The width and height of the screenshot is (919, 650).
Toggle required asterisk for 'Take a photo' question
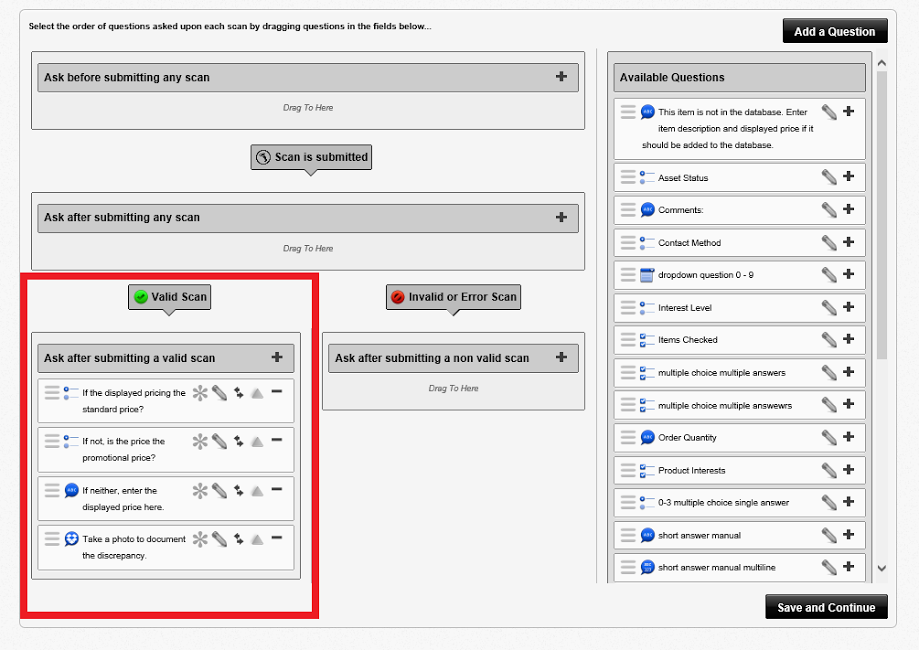tap(200, 539)
